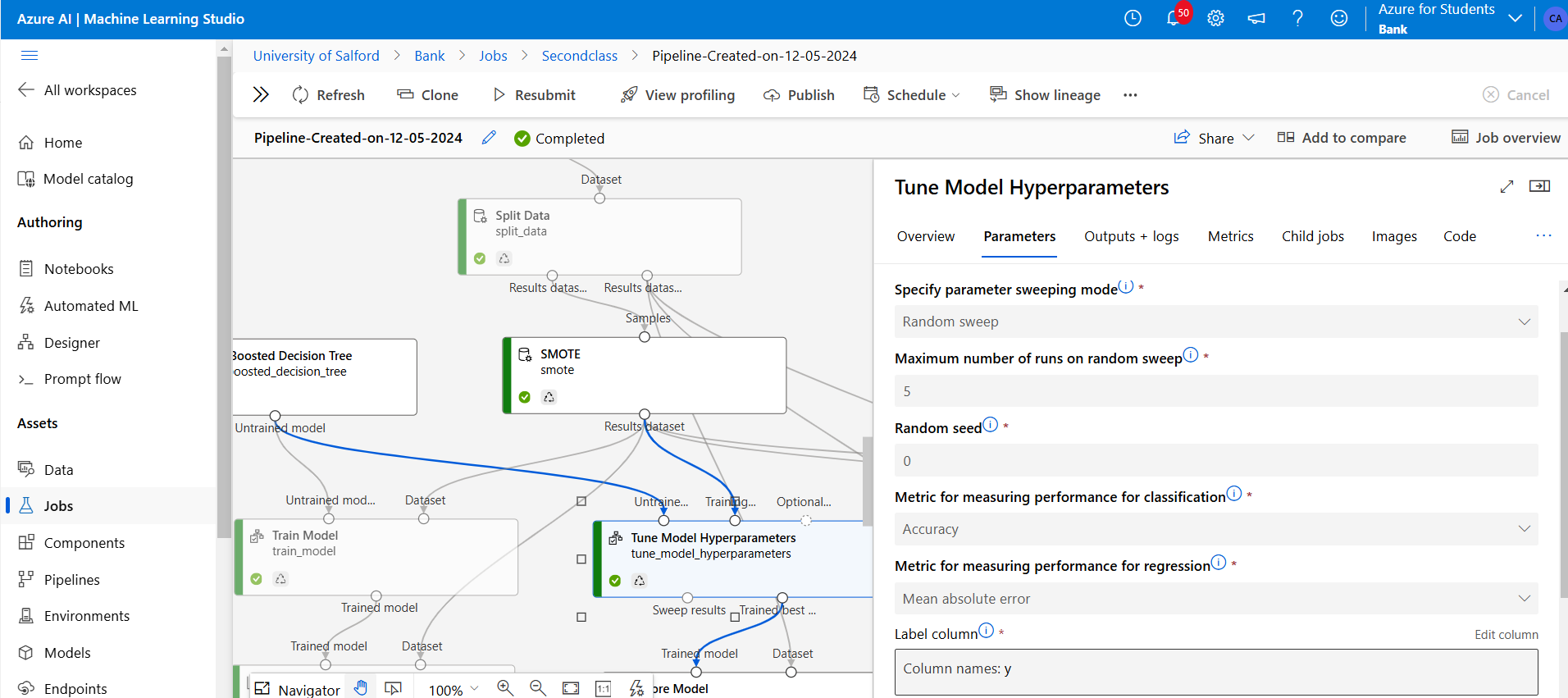
Task: Click the left sidebar vertical scrollbar
Action: 224,295
